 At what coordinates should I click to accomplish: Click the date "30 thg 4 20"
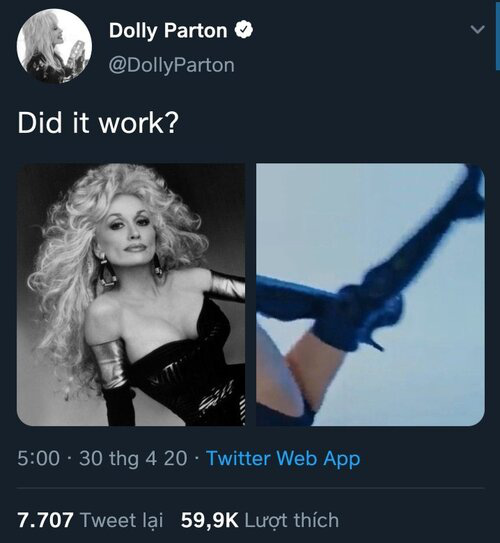(133, 458)
